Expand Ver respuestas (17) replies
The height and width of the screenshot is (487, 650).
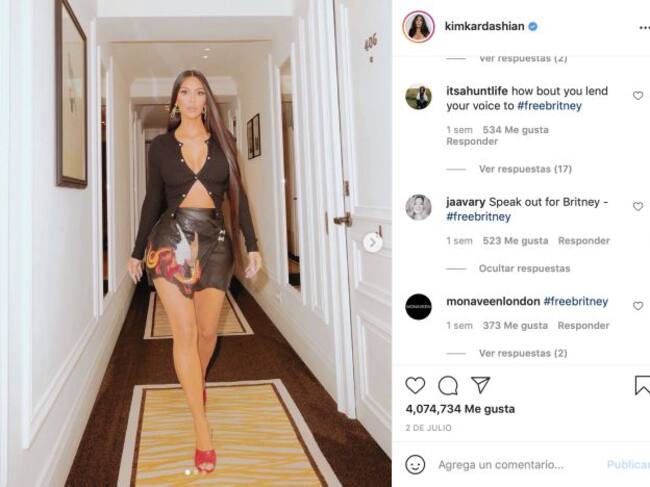tap(525, 169)
